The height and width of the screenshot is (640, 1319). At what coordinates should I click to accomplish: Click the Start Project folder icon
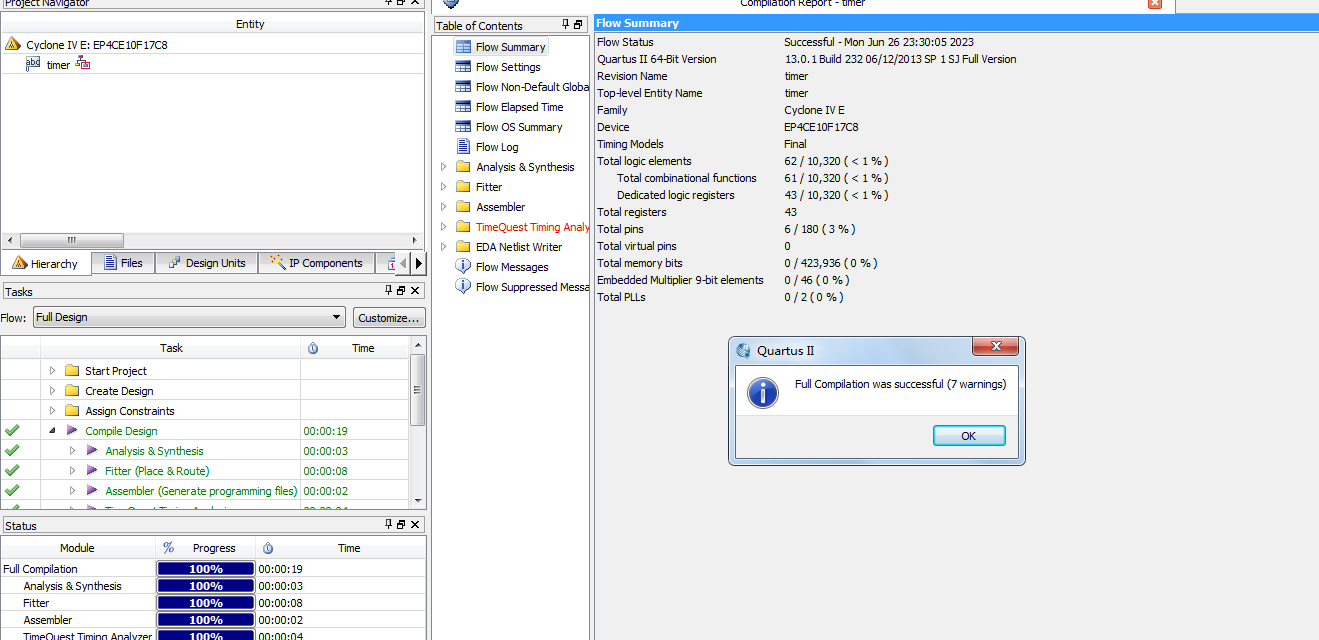pyautogui.click(x=72, y=371)
